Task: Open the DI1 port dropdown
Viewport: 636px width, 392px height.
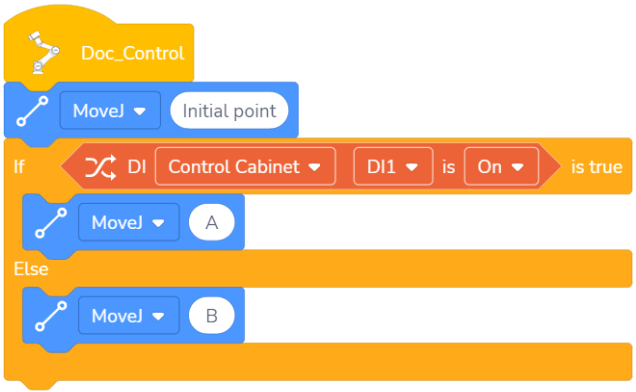Action: 393,166
